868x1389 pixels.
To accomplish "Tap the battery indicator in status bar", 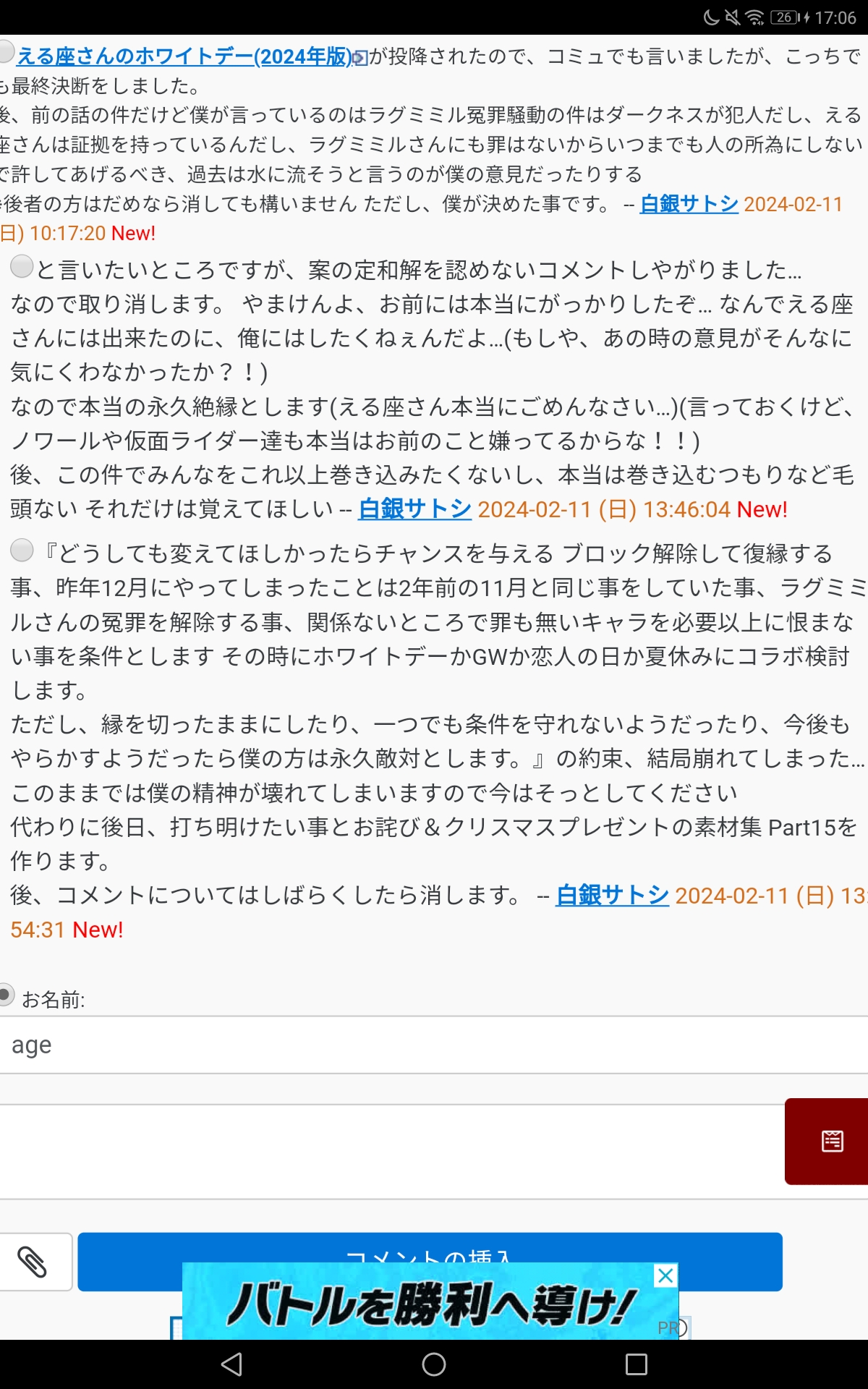I will (789, 17).
